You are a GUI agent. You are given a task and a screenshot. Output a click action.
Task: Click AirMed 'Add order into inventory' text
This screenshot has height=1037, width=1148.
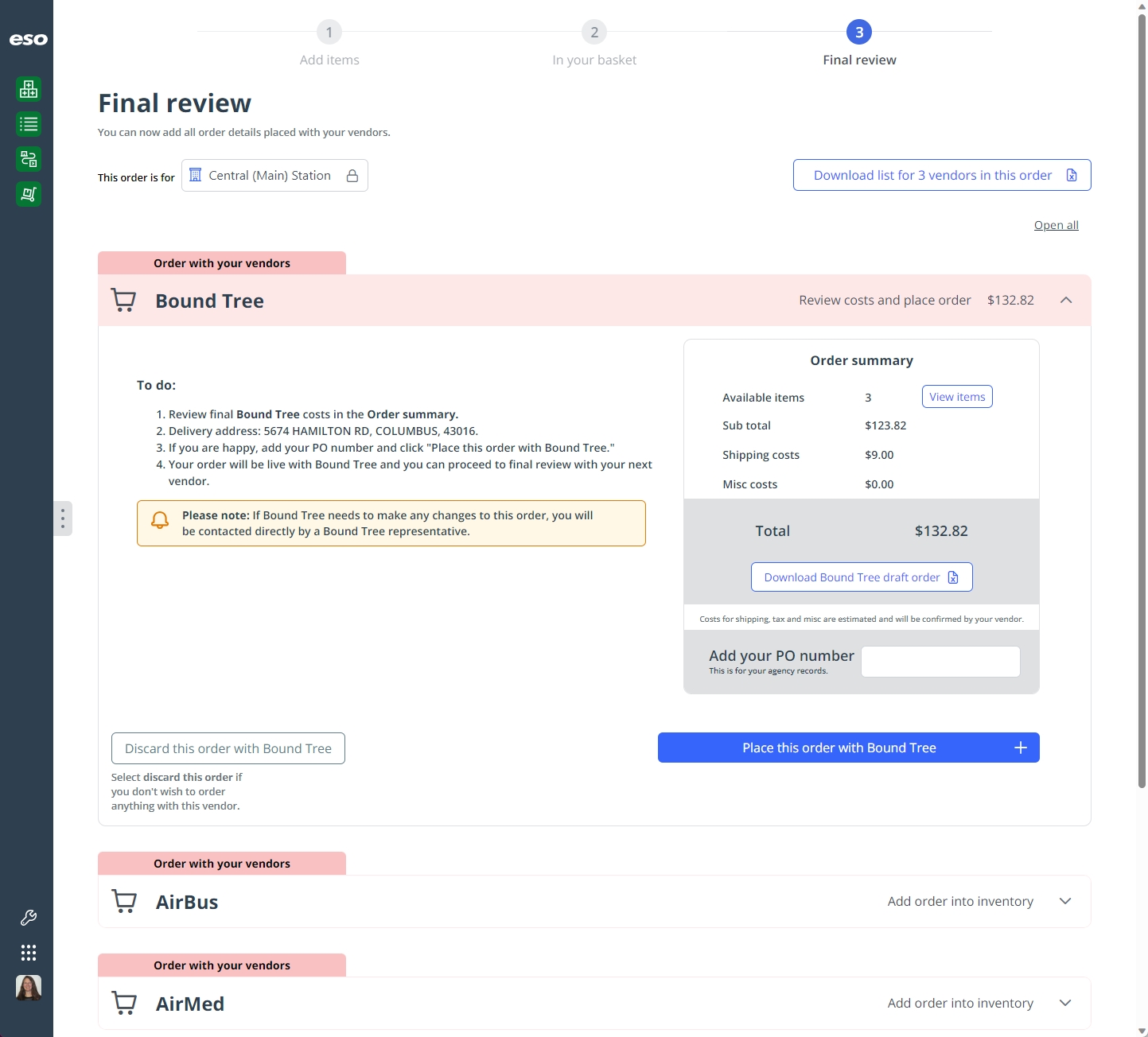(x=960, y=1003)
